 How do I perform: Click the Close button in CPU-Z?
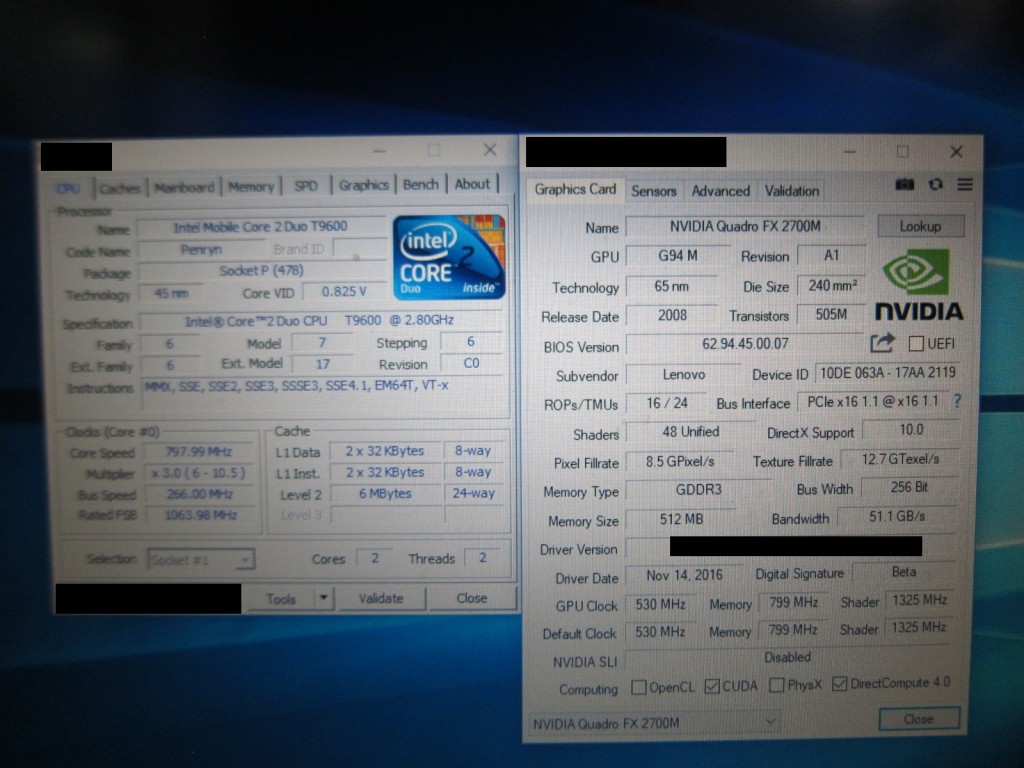tap(472, 598)
